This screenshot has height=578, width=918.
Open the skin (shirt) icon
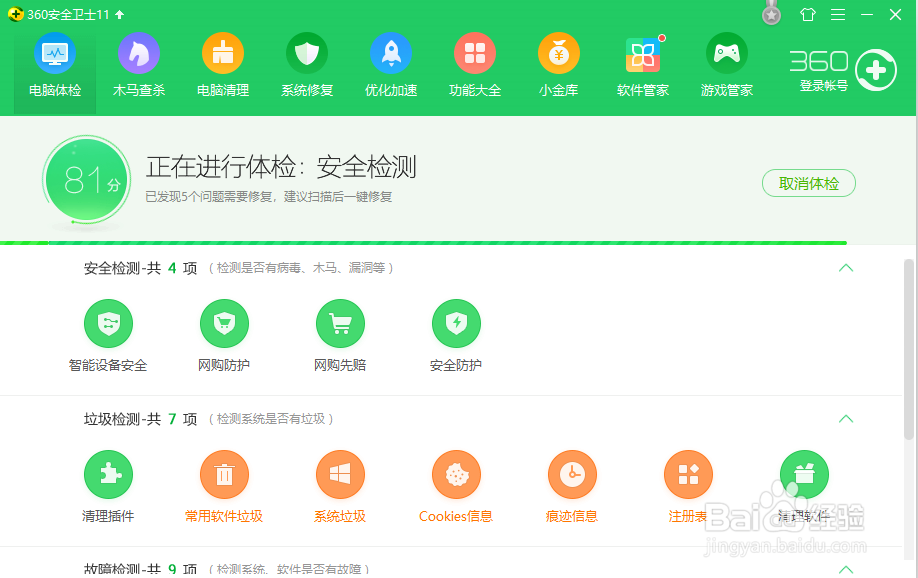(808, 14)
